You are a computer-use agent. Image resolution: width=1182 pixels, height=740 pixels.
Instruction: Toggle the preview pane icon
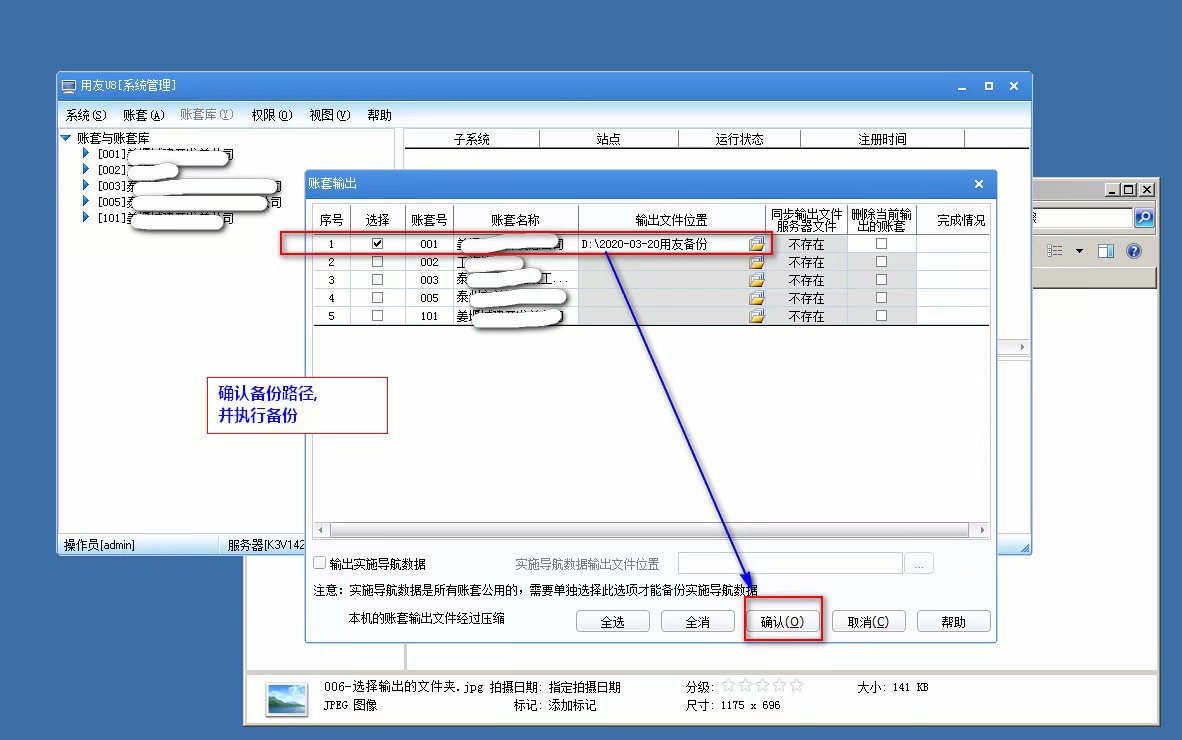pyautogui.click(x=1105, y=251)
